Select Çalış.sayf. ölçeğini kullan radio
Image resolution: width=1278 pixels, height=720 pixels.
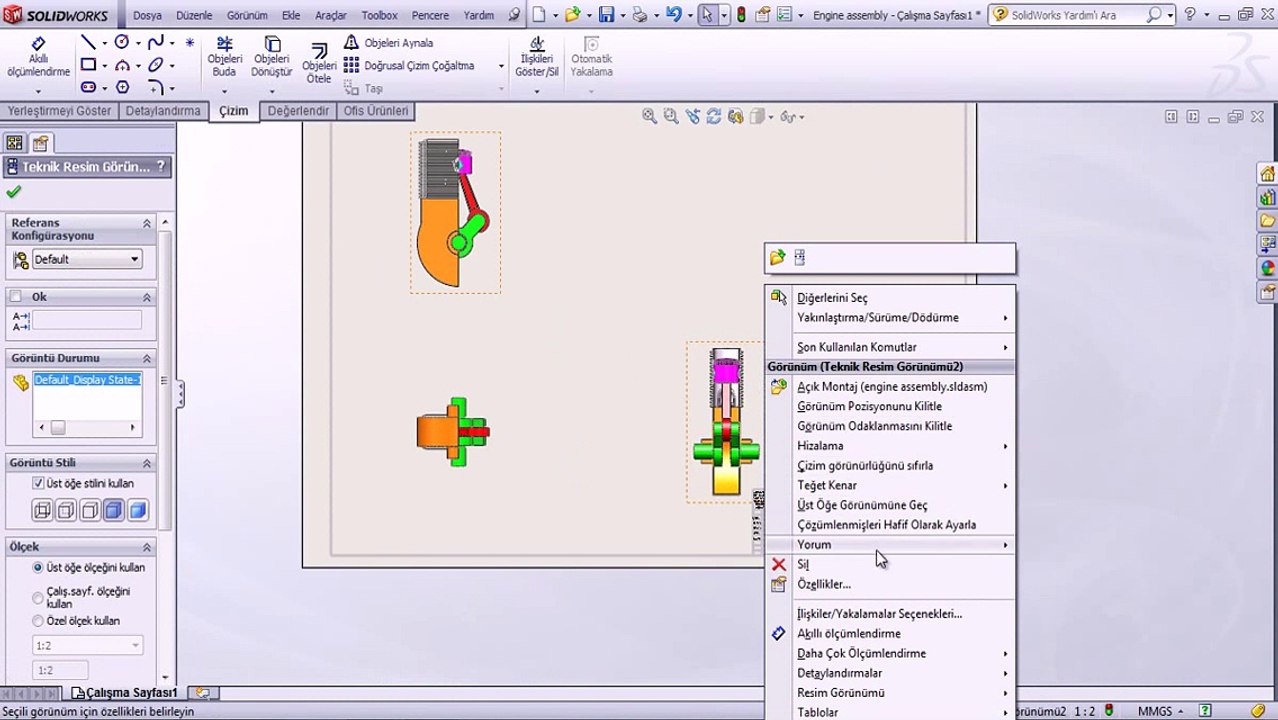point(38,597)
